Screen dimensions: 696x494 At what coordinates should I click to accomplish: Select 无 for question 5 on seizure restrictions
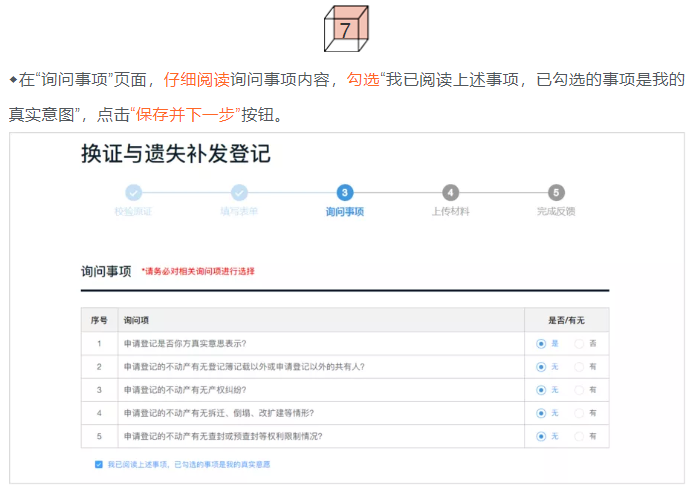click(x=541, y=436)
